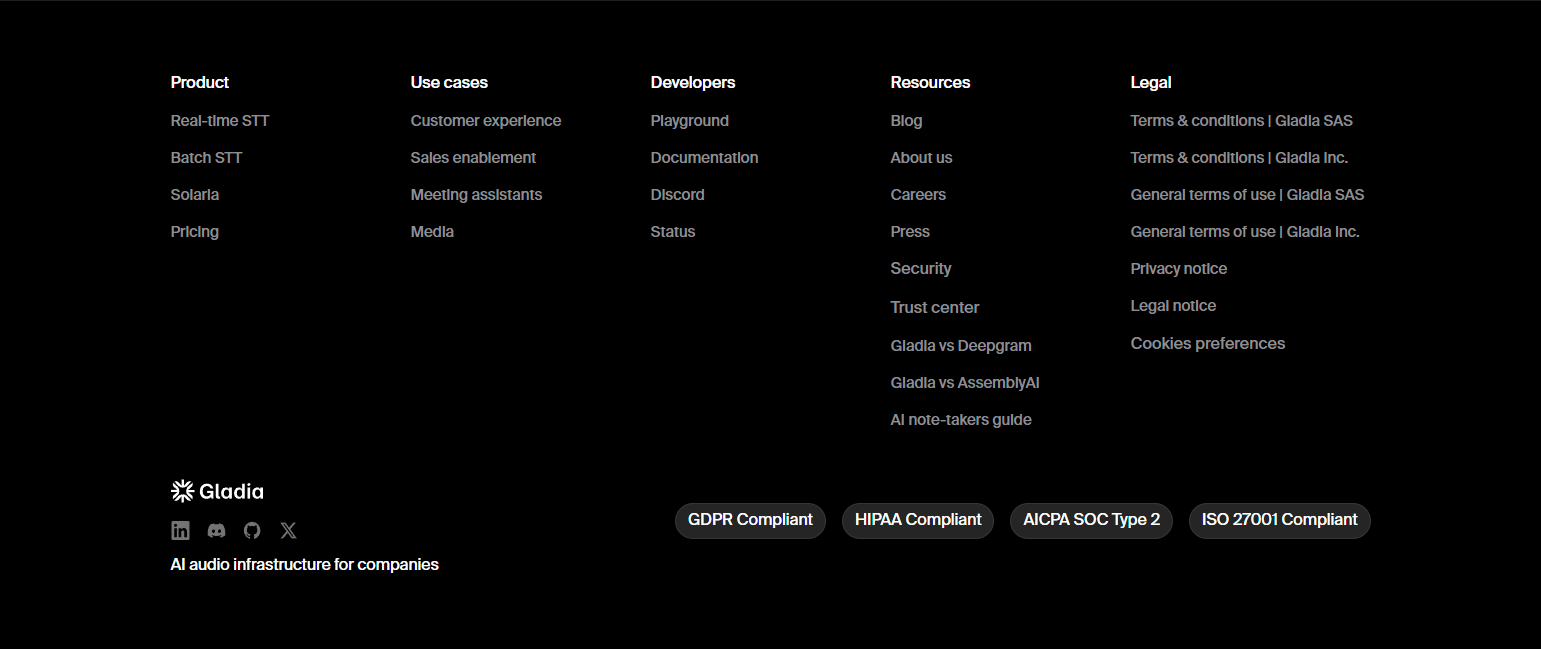The image size is (1541, 650).
Task: Open the Meeting assistants use case
Action: (476, 194)
